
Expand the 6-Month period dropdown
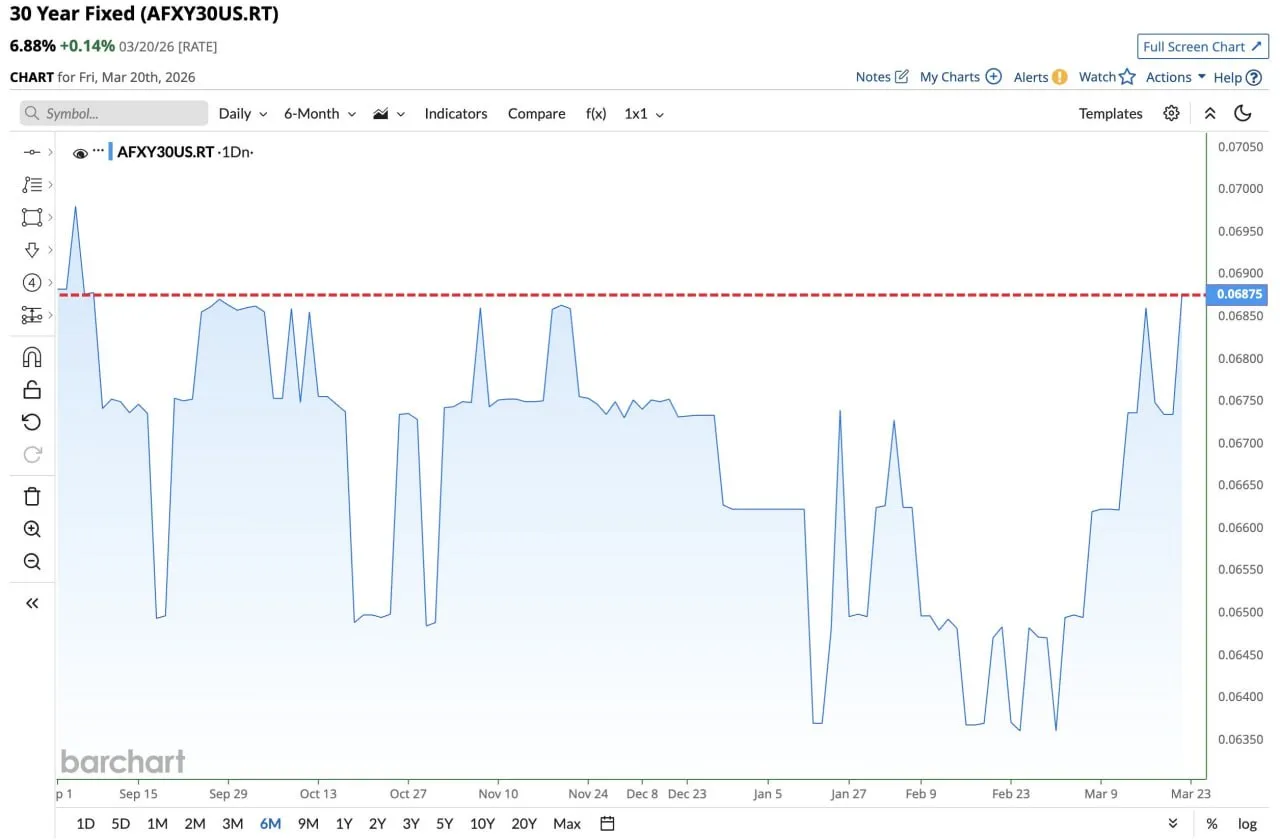320,114
